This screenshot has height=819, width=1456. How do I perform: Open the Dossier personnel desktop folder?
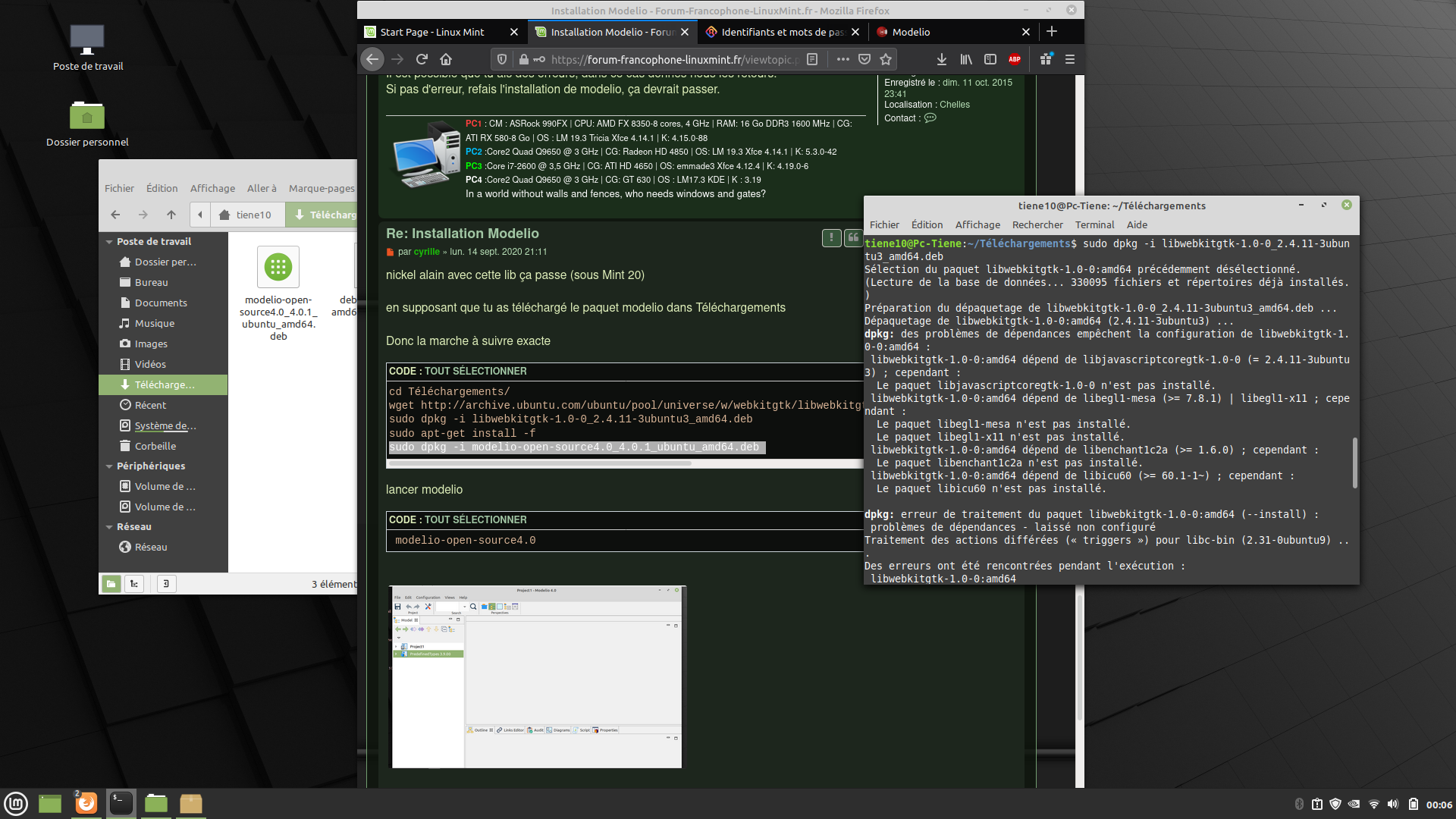click(x=87, y=124)
